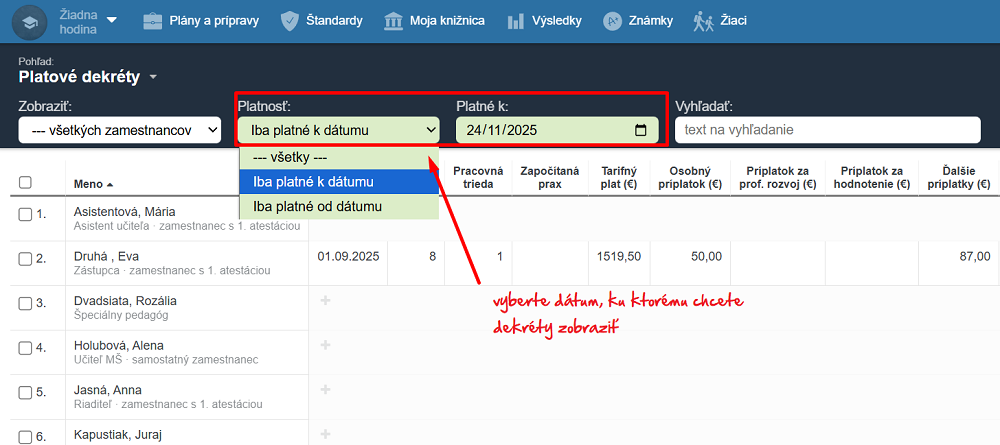Image resolution: width=1000 pixels, height=445 pixels.
Task: Click the Výsledky bar chart icon
Action: point(516,21)
